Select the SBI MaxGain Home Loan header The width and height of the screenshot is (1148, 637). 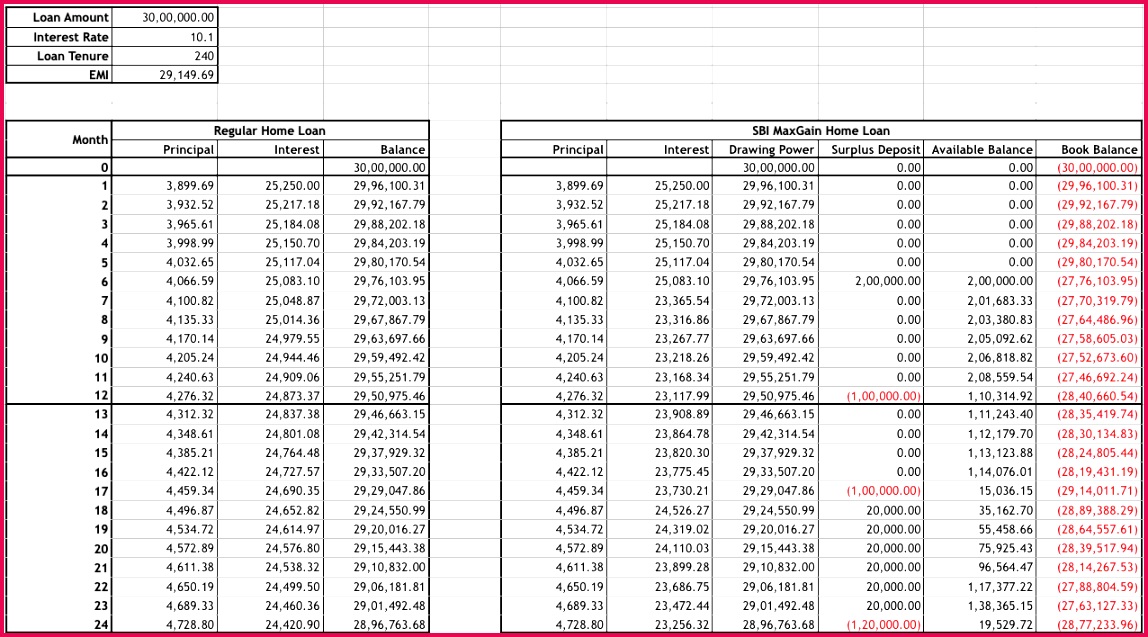pyautogui.click(x=821, y=130)
